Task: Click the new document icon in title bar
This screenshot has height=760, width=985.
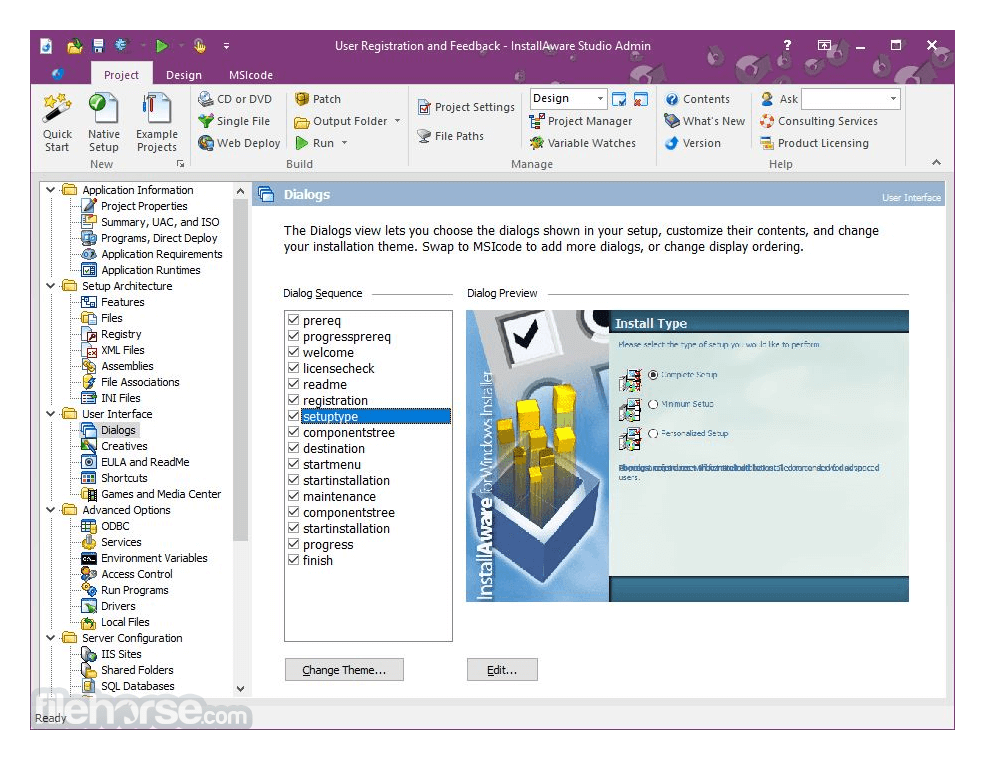Action: (46, 46)
